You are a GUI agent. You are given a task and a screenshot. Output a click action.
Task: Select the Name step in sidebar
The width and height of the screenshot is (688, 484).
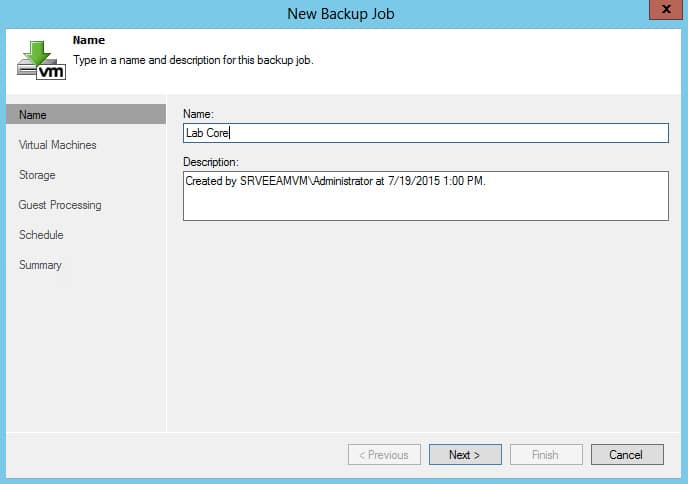point(86,115)
